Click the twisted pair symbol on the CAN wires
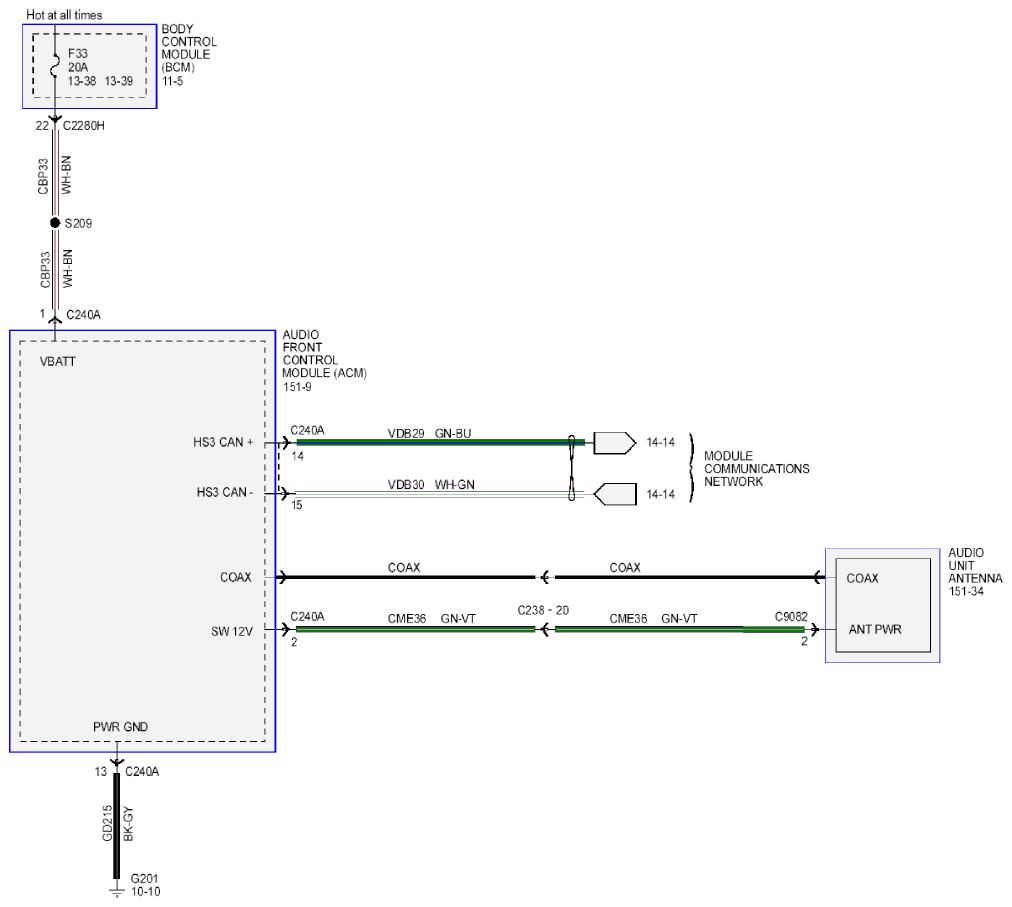 pos(572,468)
